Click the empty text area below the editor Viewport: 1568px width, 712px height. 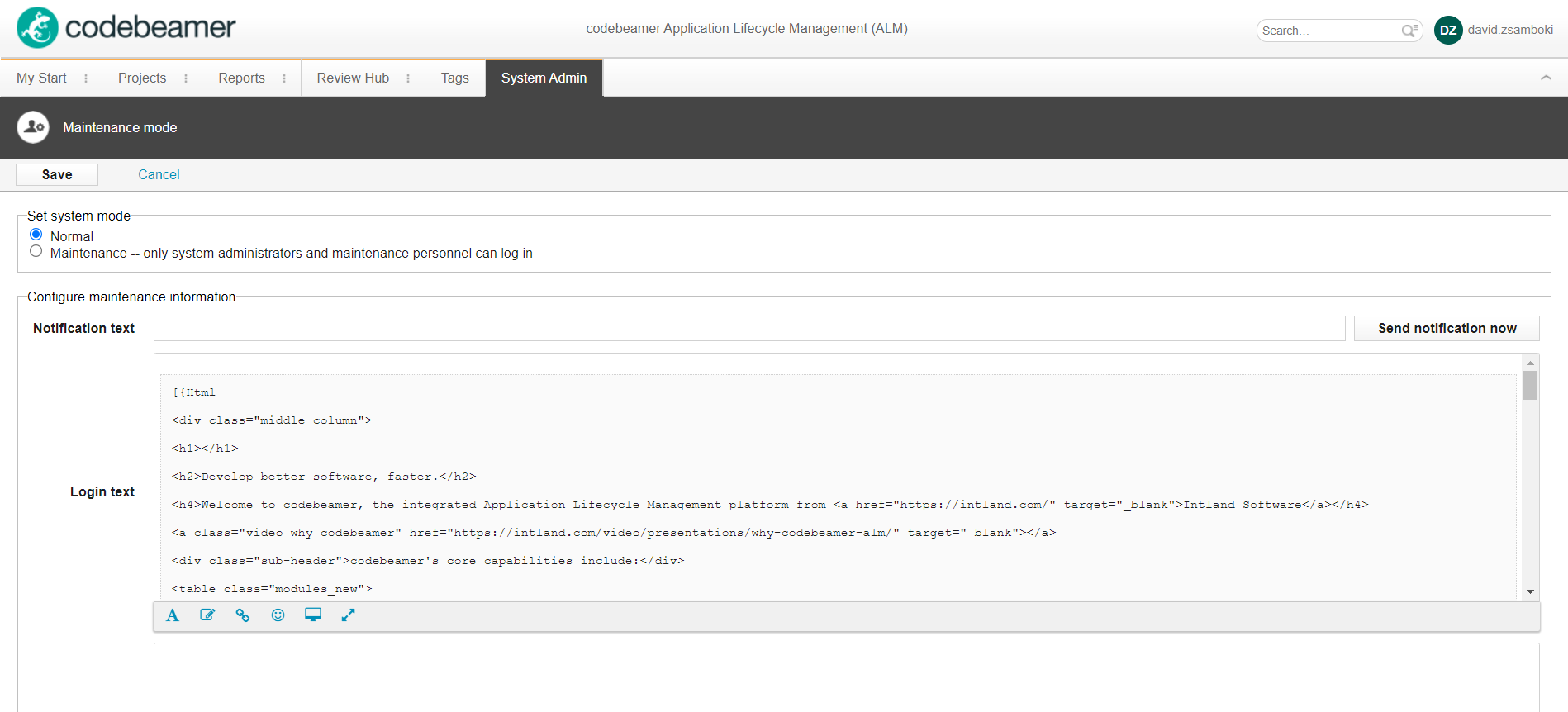point(846,677)
